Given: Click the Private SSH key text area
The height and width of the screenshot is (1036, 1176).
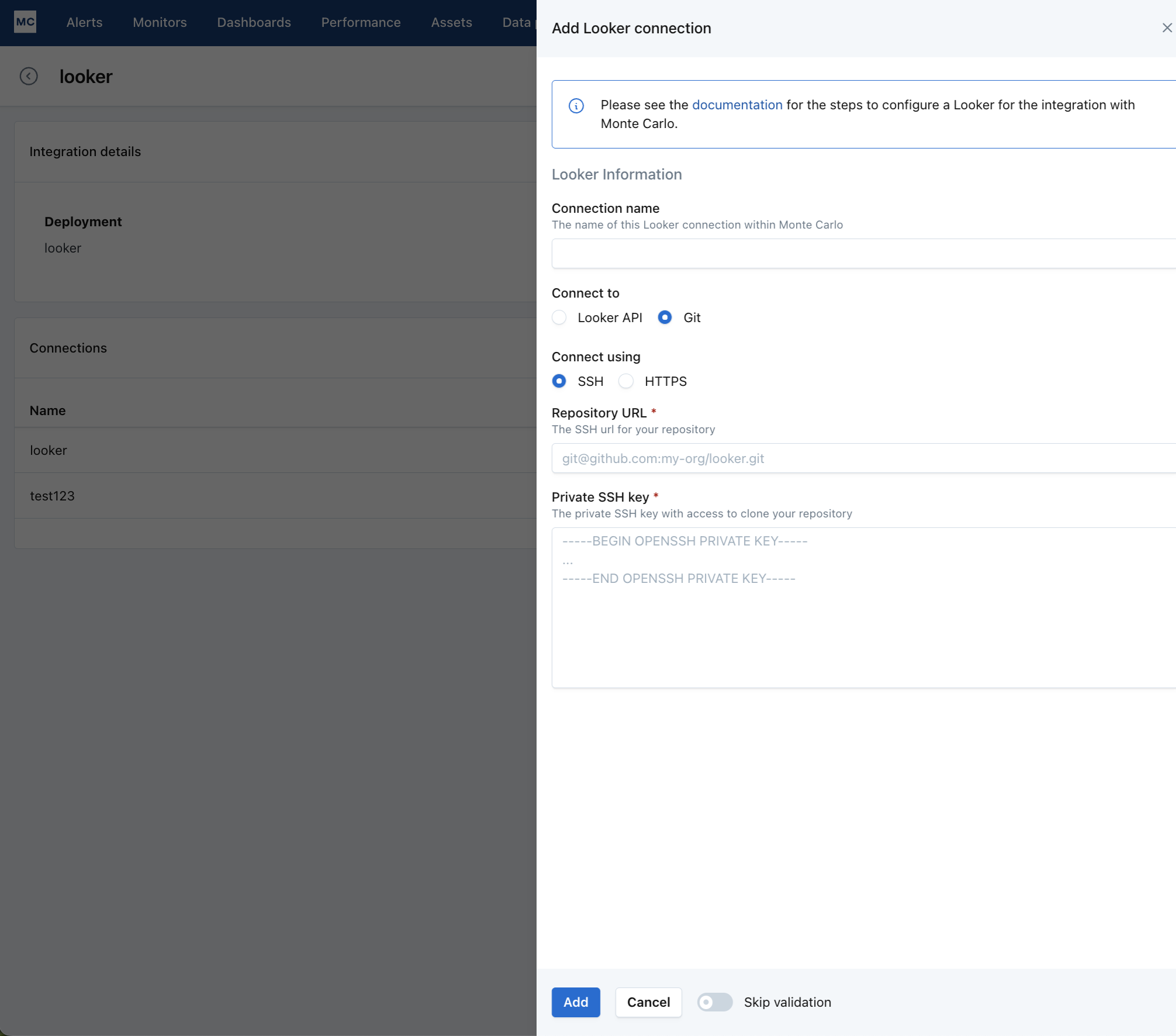Looking at the screenshot, I should pos(864,608).
